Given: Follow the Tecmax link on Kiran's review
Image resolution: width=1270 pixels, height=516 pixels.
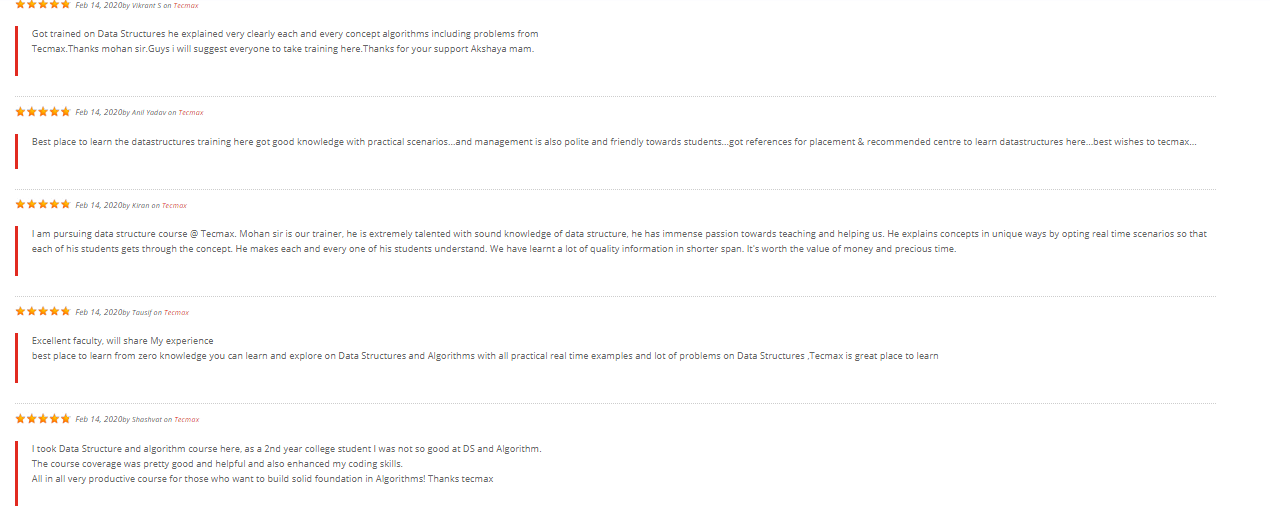Looking at the screenshot, I should (x=174, y=206).
